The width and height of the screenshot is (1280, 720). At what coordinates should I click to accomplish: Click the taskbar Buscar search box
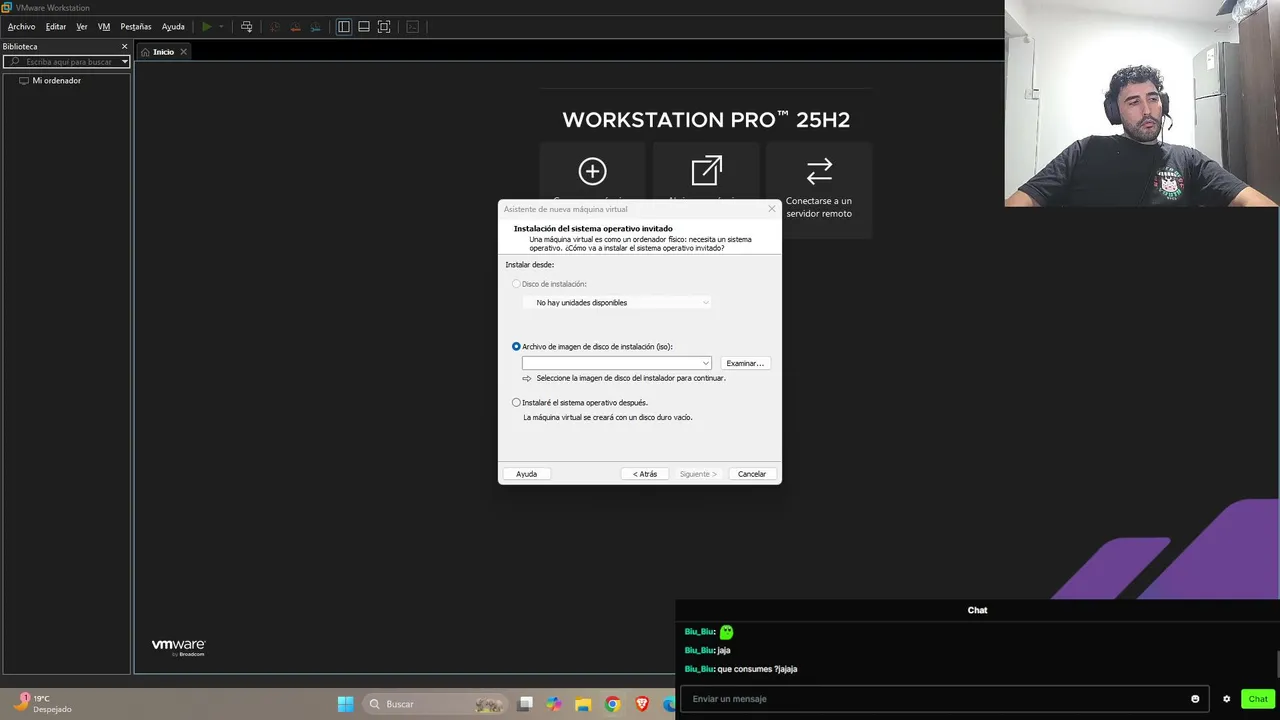434,704
